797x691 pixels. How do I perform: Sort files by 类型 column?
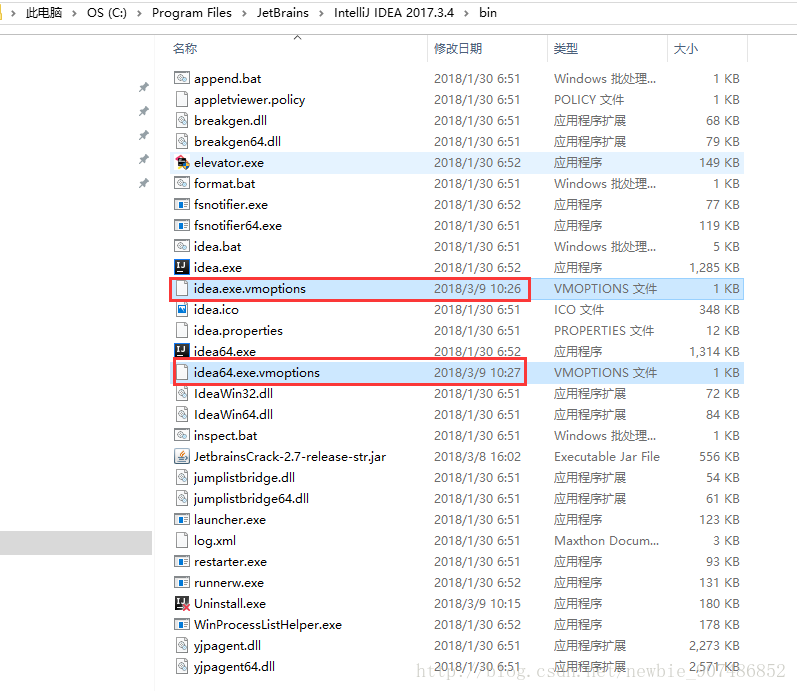point(566,49)
